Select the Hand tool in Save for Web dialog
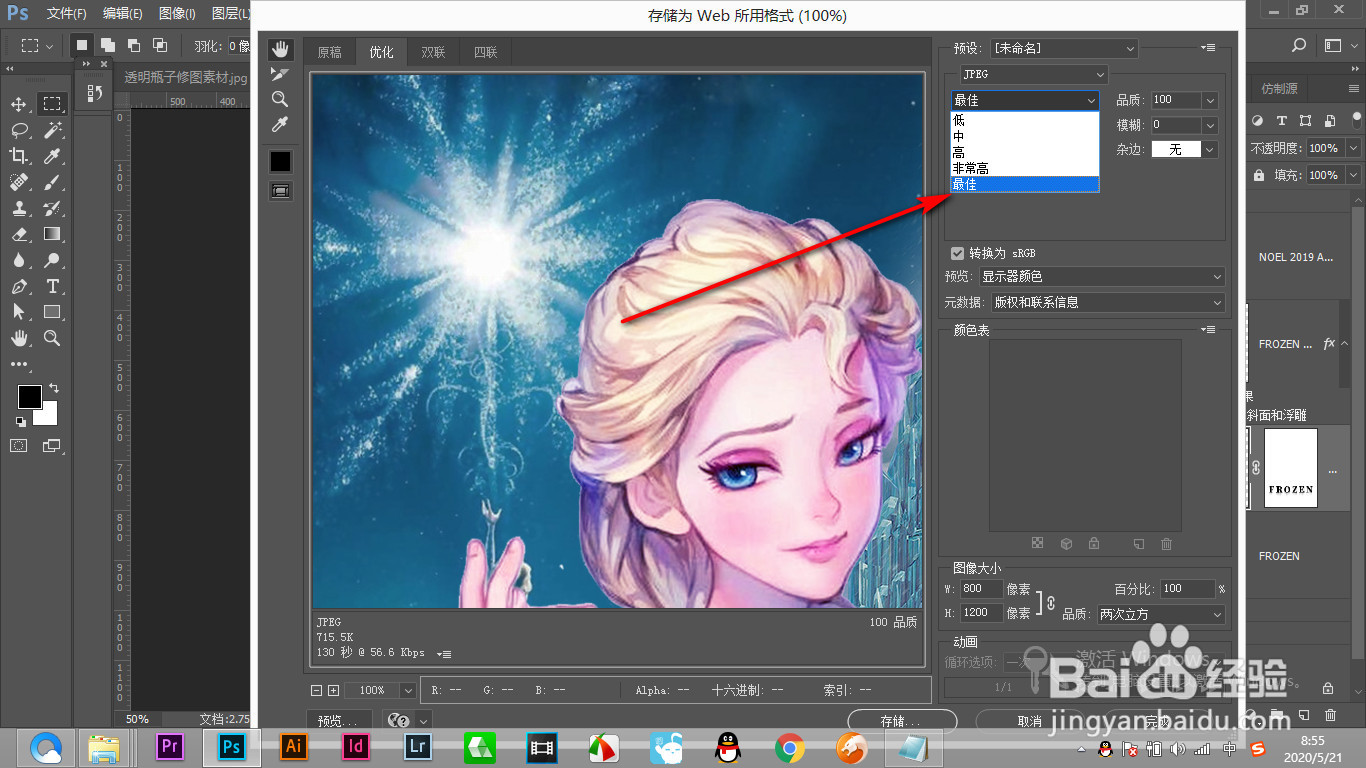1366x768 pixels. click(x=280, y=49)
